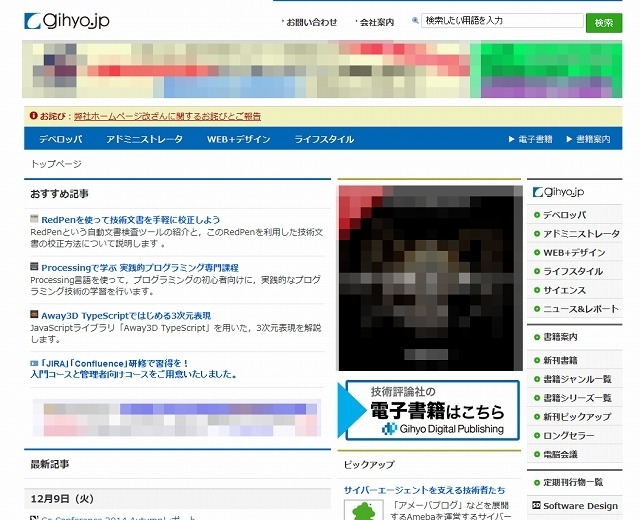
Task: Switch to the WEB+デザイン navigation tab
Action: pyautogui.click(x=238, y=139)
